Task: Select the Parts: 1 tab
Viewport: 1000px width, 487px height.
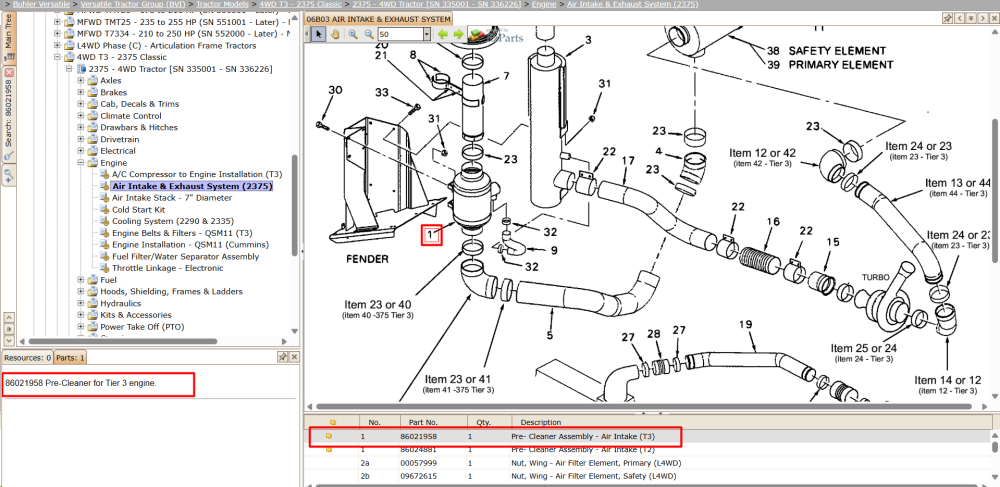Action: click(x=71, y=358)
